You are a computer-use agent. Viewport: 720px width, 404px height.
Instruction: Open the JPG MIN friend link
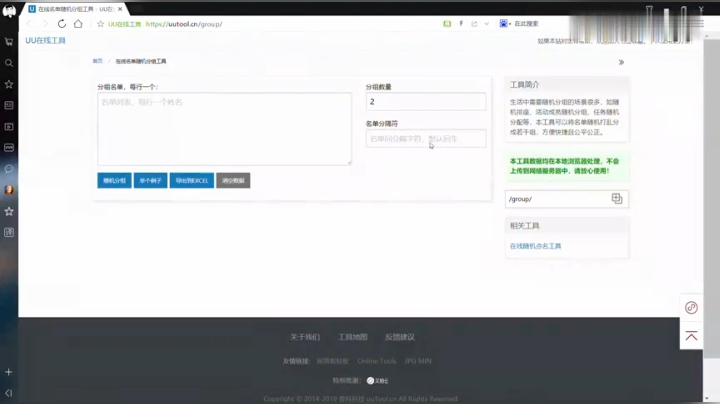pyautogui.click(x=418, y=361)
